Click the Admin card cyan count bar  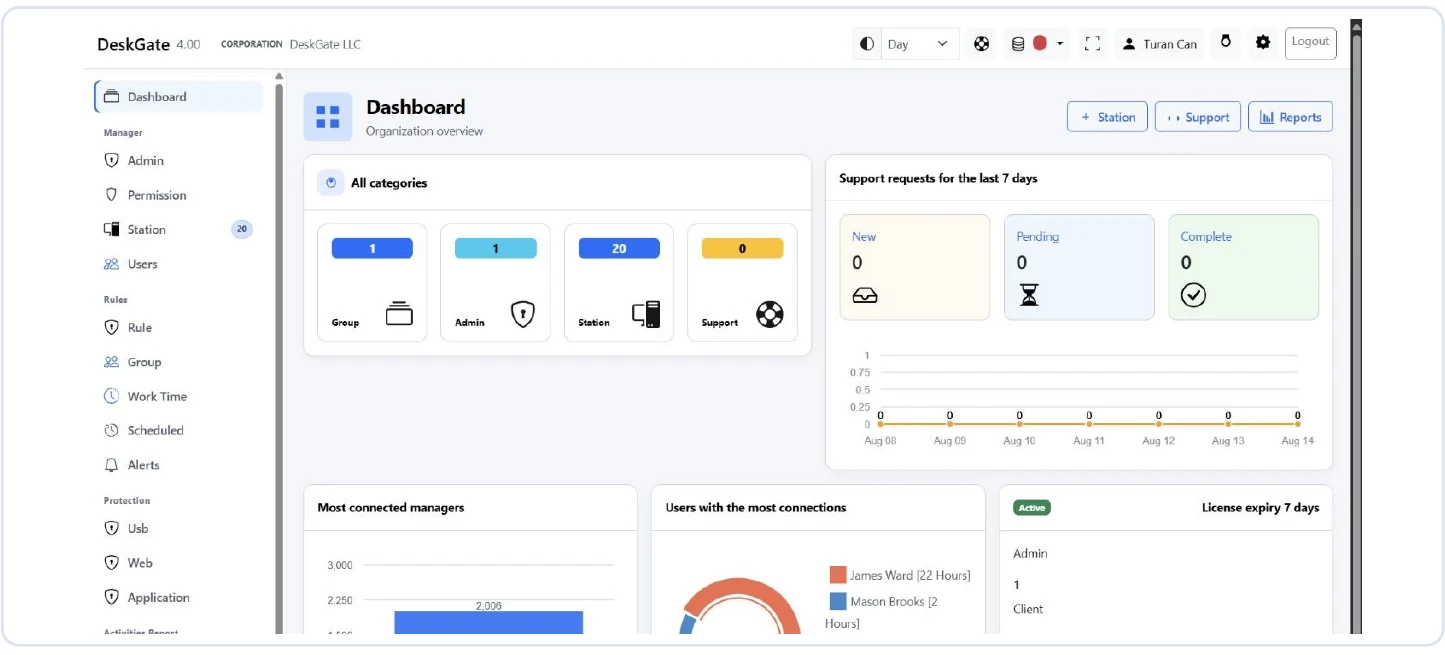pyautogui.click(x=496, y=249)
